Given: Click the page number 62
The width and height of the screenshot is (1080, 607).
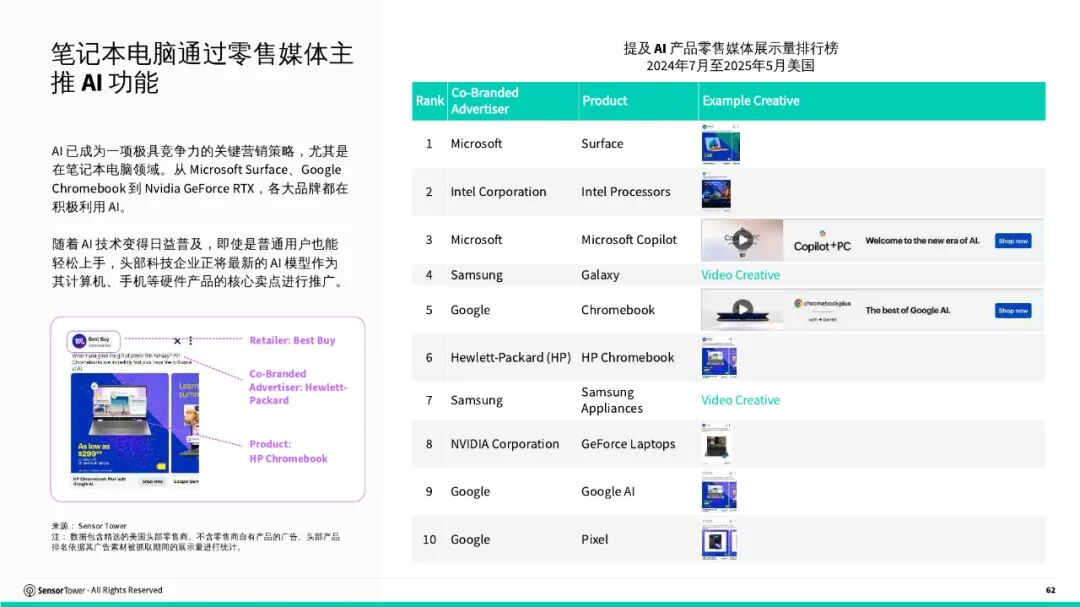Looking at the screenshot, I should 1050,590.
